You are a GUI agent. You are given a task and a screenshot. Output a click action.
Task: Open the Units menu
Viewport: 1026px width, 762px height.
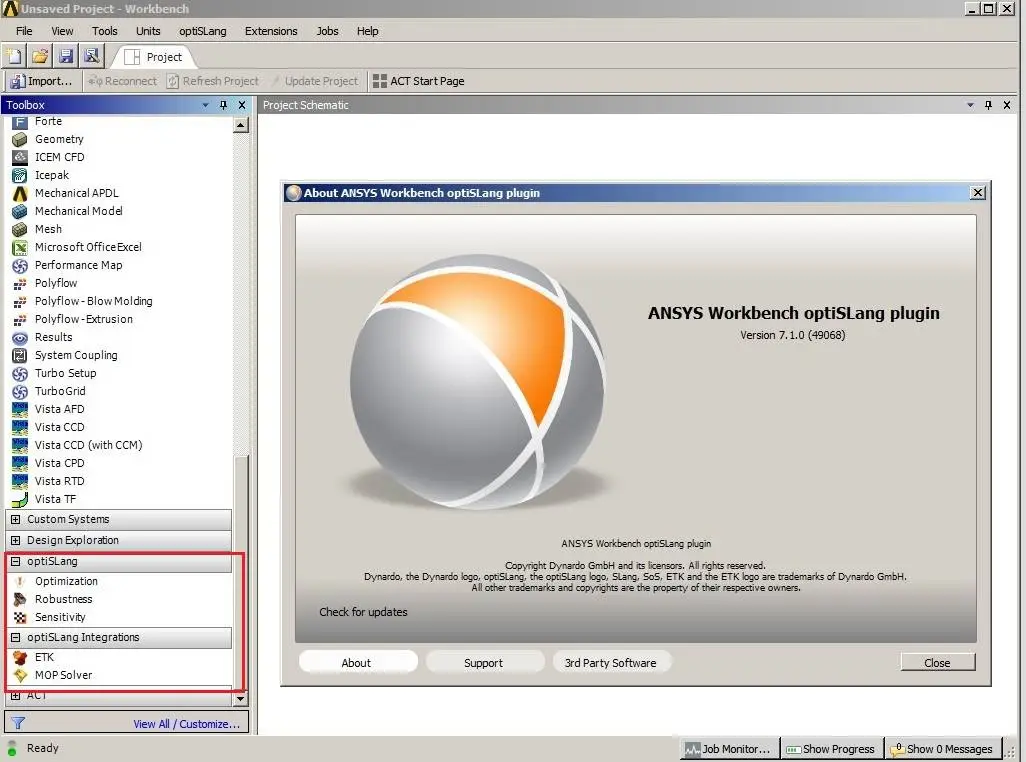click(148, 31)
